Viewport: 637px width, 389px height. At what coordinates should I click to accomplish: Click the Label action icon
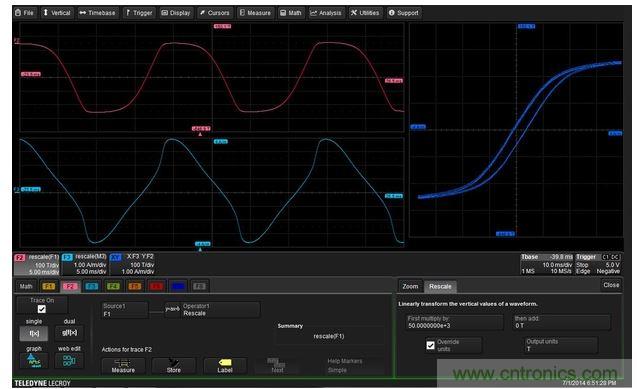[x=225, y=365]
